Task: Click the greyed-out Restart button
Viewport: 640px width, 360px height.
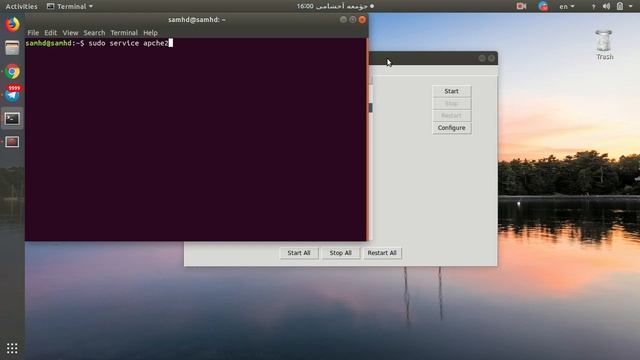Action: [x=451, y=116]
